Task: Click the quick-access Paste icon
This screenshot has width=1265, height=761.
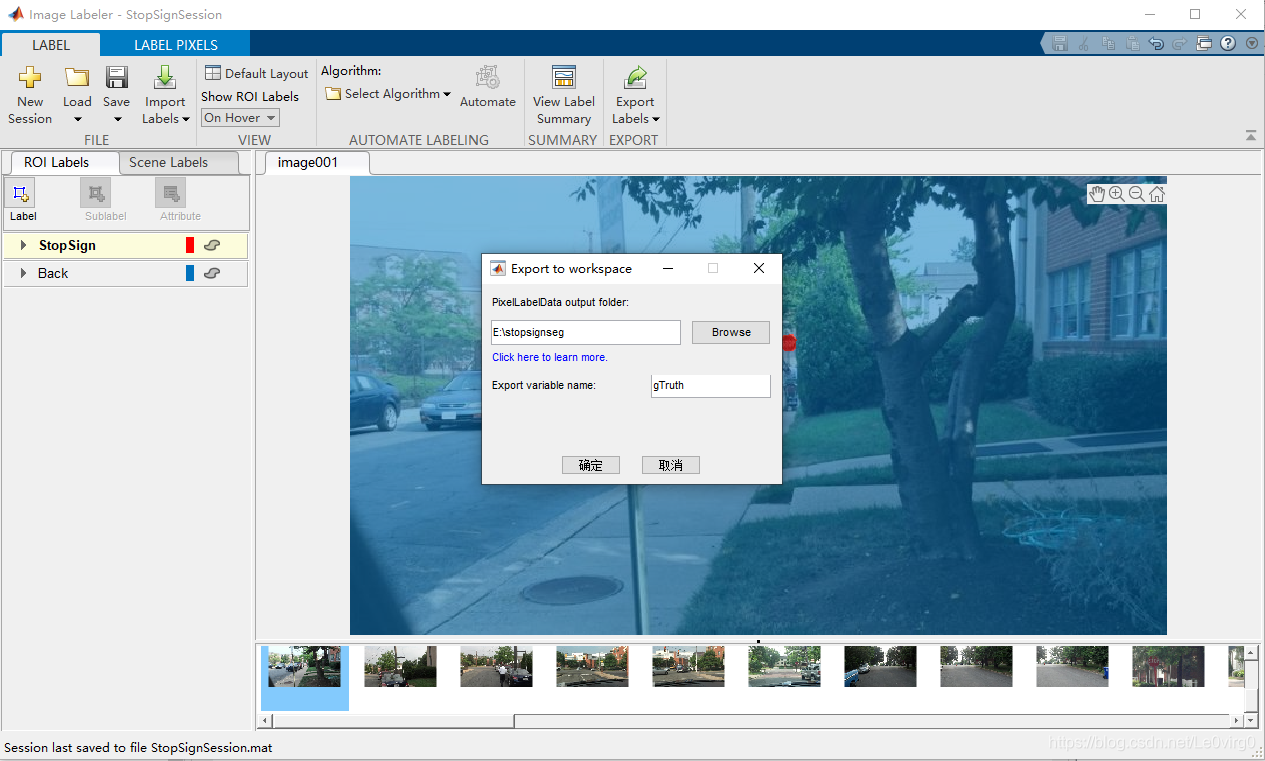Action: coord(1132,44)
